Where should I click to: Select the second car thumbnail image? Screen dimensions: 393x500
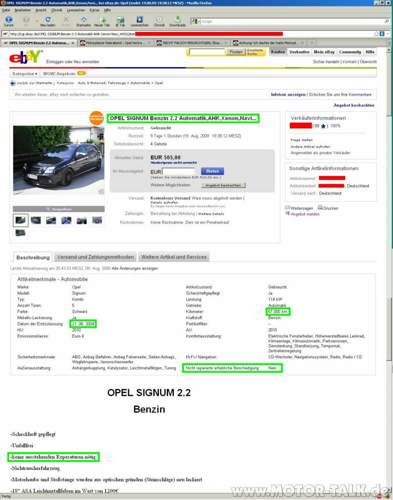36,220
